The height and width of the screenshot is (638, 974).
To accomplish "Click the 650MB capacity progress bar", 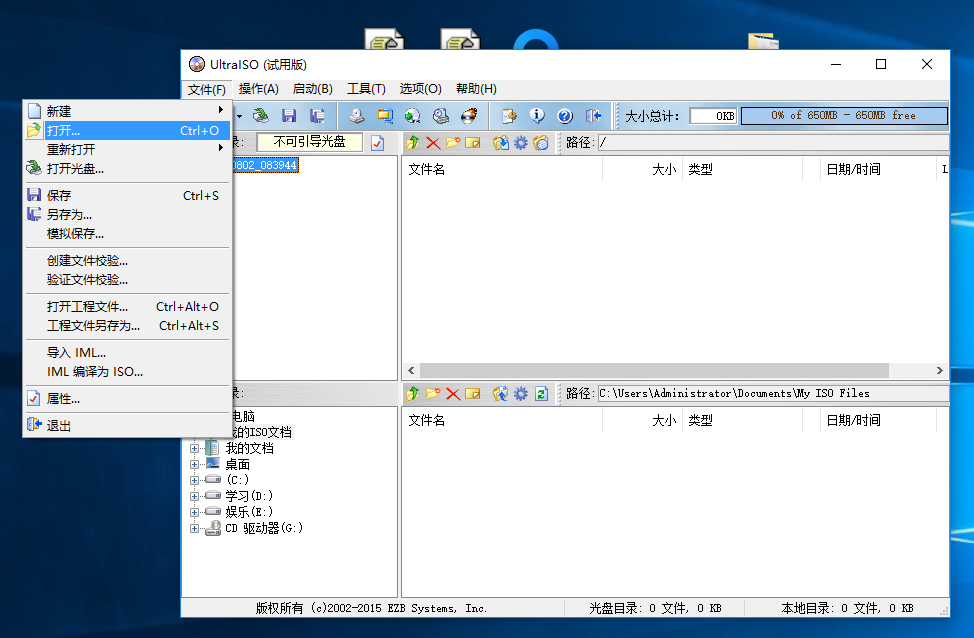I will [844, 116].
